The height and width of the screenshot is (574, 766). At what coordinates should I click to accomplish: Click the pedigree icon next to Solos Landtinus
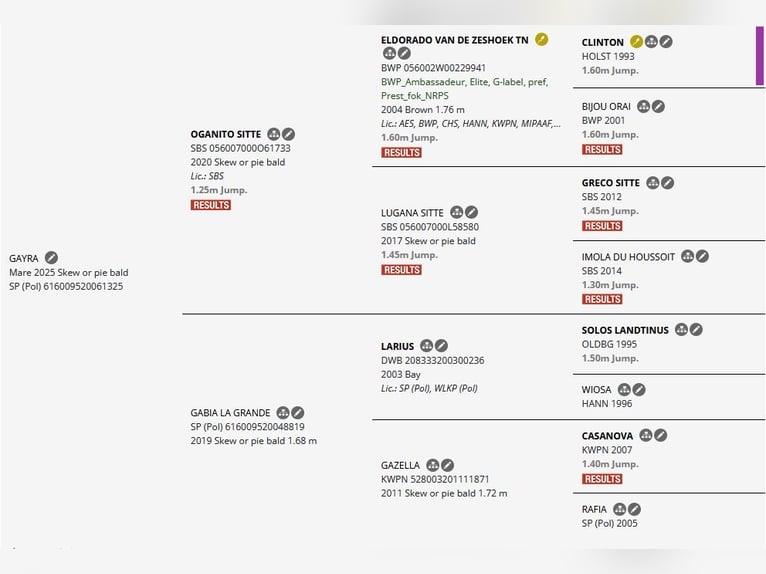pos(681,330)
